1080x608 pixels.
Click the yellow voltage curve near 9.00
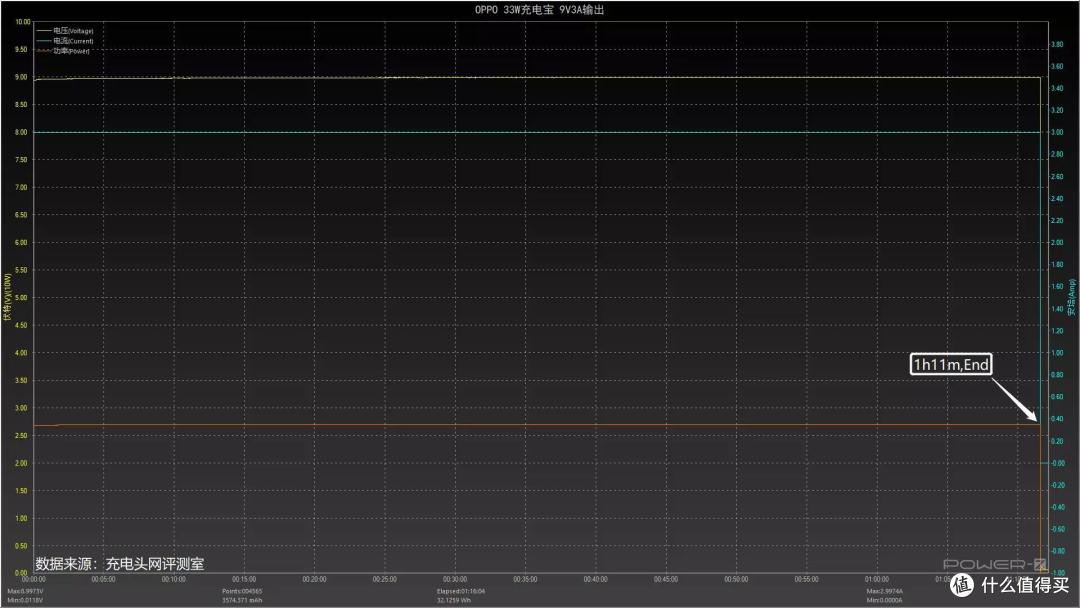coord(537,78)
